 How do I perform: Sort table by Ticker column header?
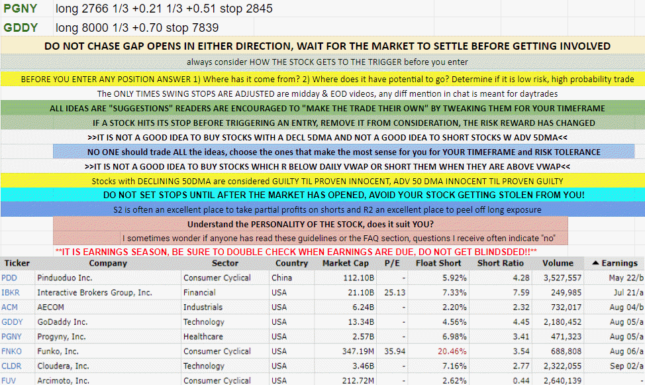[17, 263]
